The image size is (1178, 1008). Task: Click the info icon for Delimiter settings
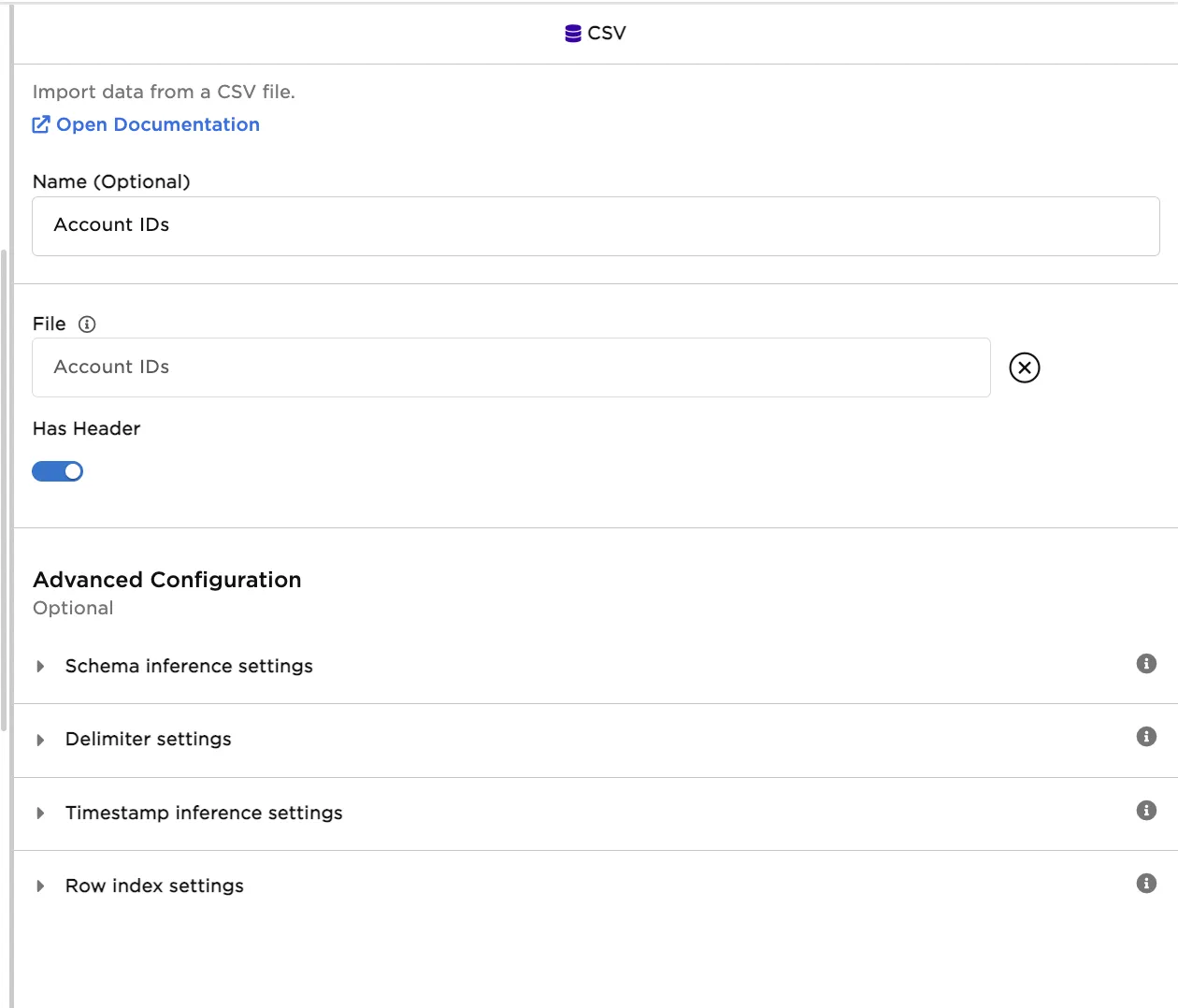(x=1146, y=737)
